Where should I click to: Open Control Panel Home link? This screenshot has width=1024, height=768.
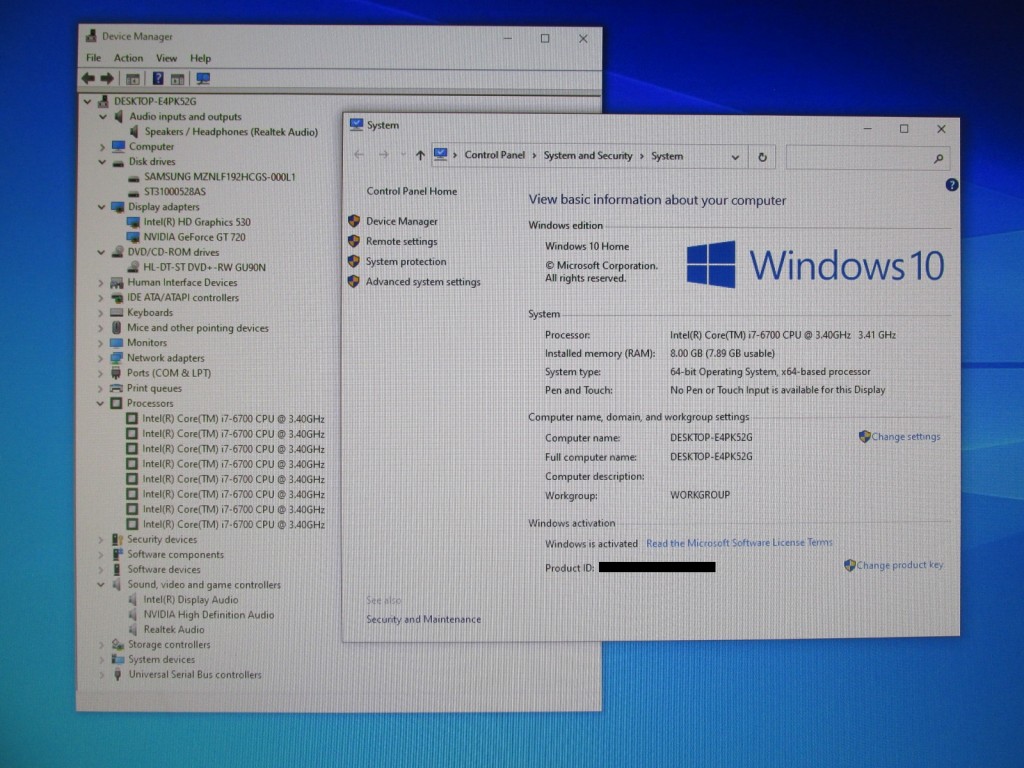tap(411, 191)
